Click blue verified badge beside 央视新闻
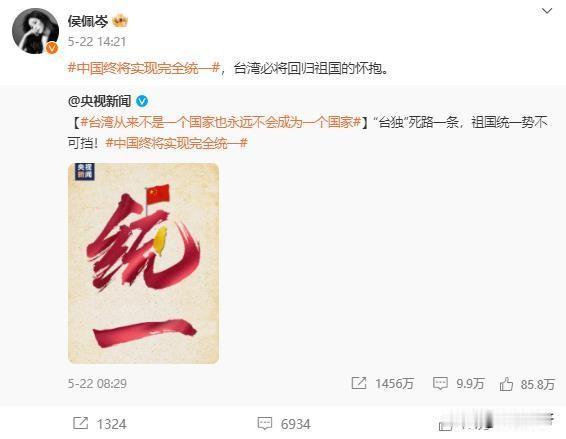Image resolution: width=566 pixels, height=439 pixels. pos(142,101)
